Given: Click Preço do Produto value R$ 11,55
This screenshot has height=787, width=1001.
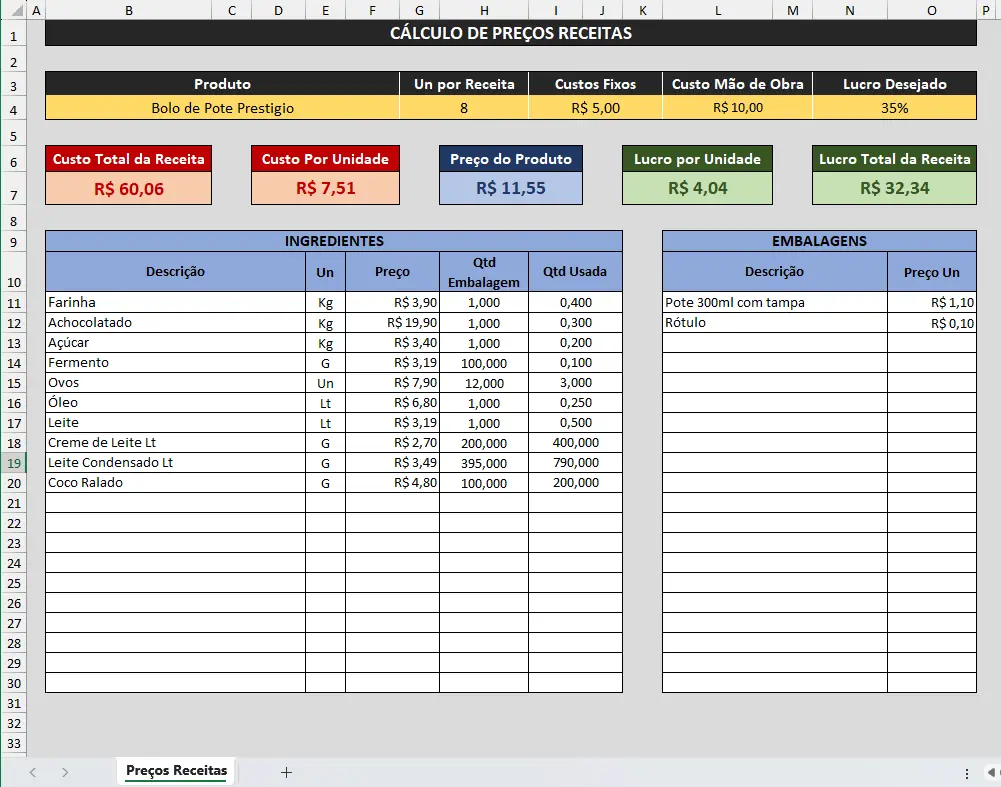Looking at the screenshot, I should point(511,188).
